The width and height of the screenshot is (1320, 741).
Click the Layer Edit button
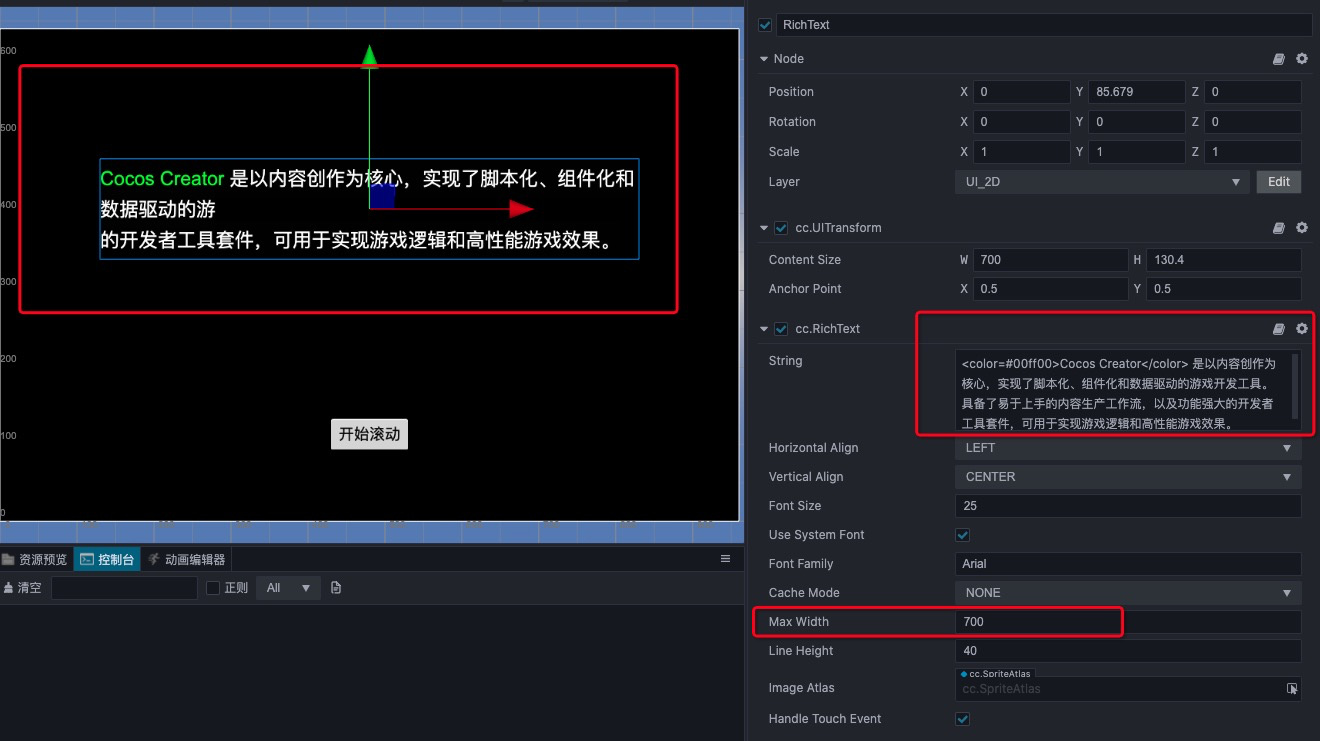[1279, 182]
